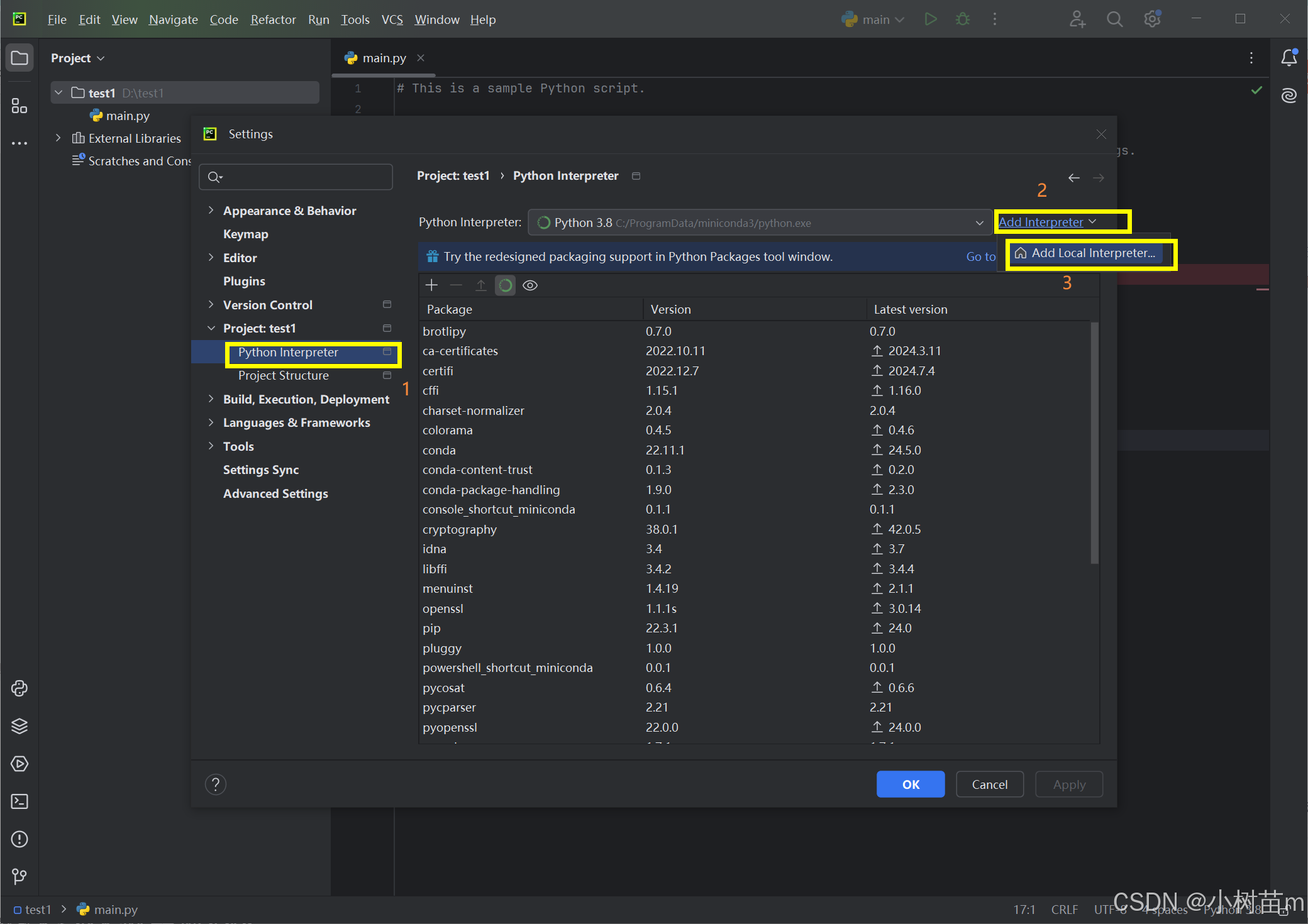The image size is (1308, 924).
Task: Select Advanced Settings page
Action: point(275,493)
